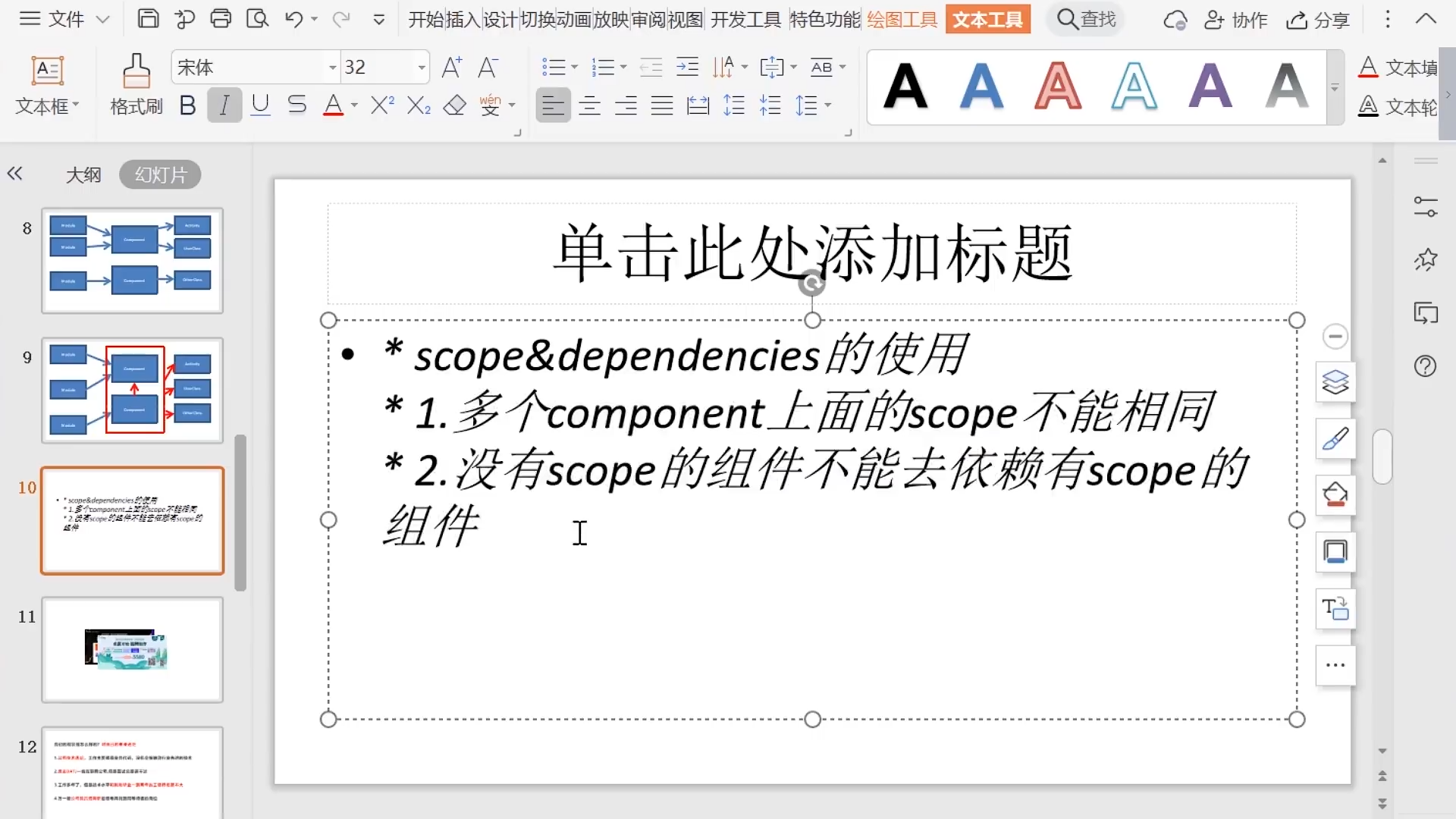Image resolution: width=1456 pixels, height=819 pixels.
Task: Click the increase font size icon
Action: click(x=452, y=67)
